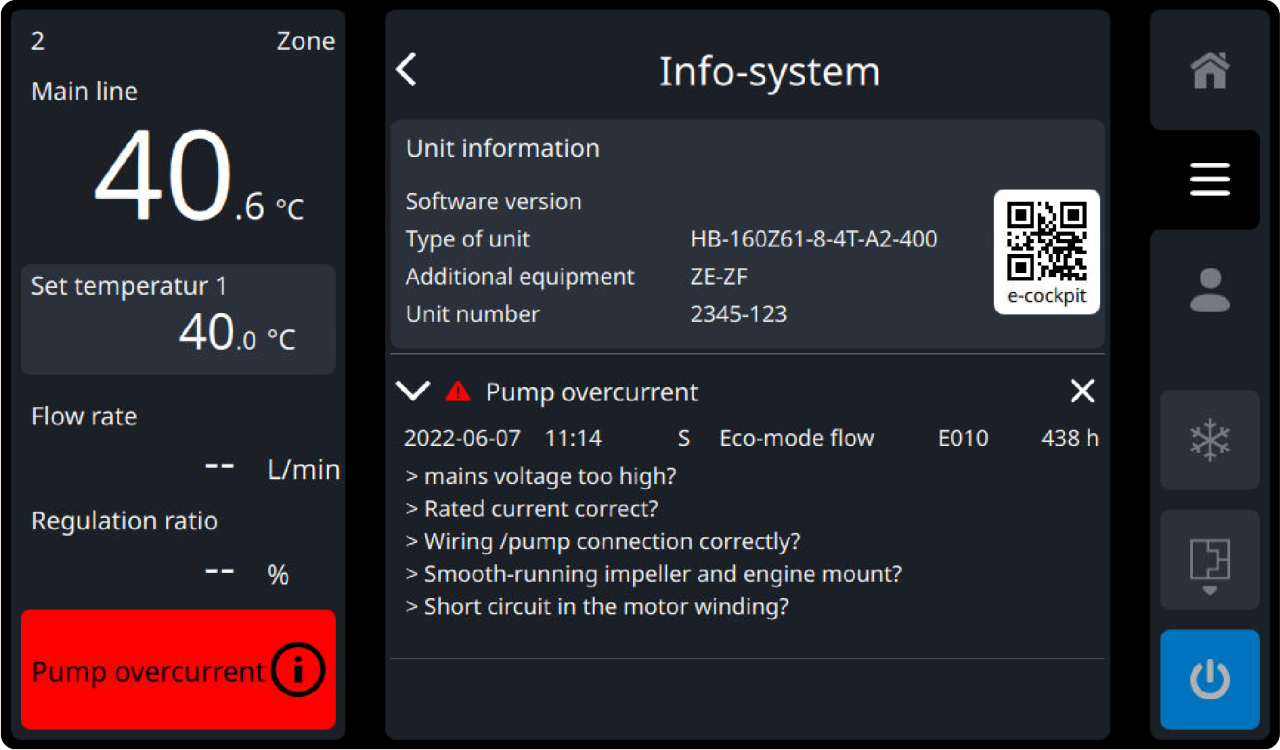
Task: Select the E010 error code
Action: click(x=962, y=438)
